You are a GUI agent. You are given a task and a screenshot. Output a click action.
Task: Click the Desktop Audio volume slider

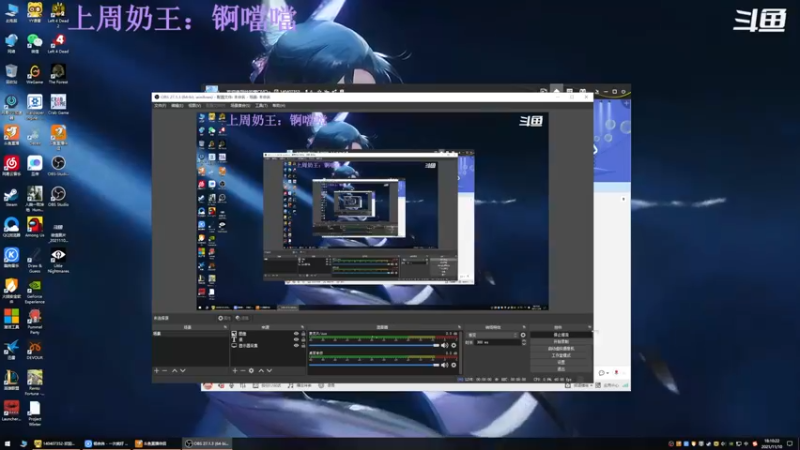374,365
